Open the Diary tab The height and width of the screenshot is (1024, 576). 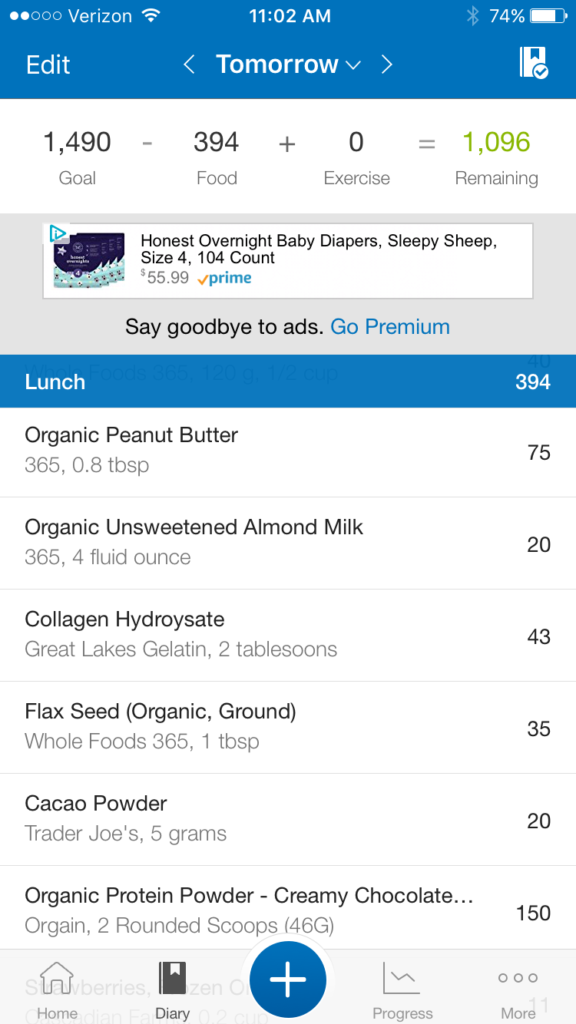(x=172, y=990)
